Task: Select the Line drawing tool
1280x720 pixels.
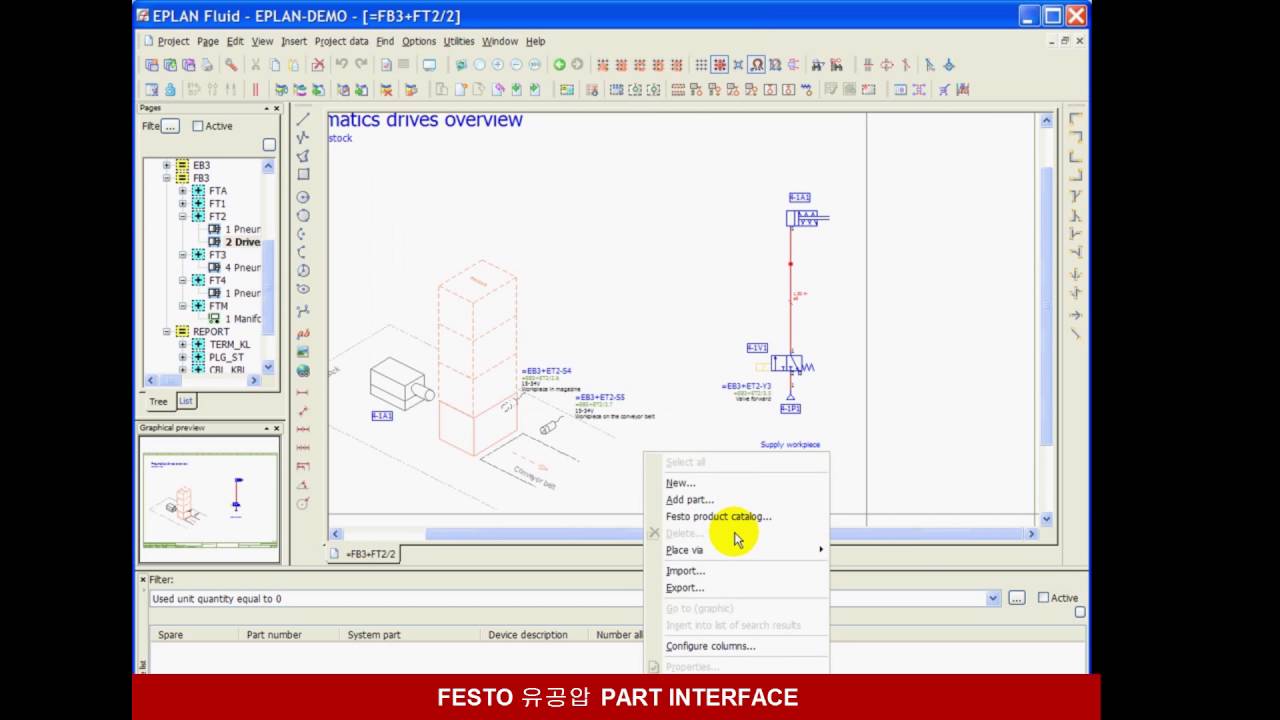Action: click(x=303, y=119)
